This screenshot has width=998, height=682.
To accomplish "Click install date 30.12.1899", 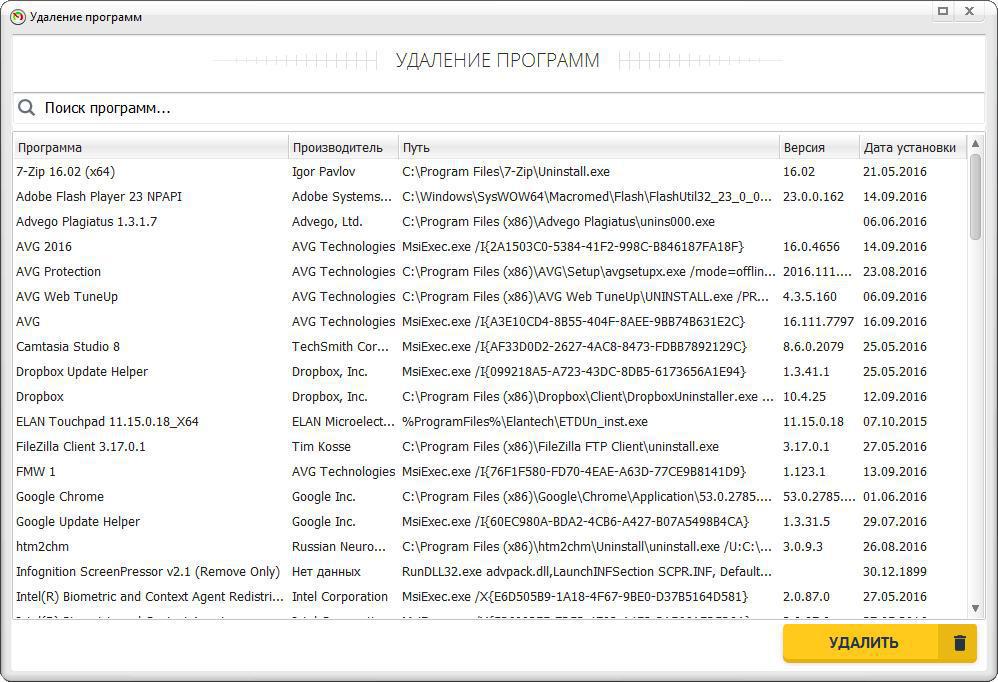I will coord(894,571).
